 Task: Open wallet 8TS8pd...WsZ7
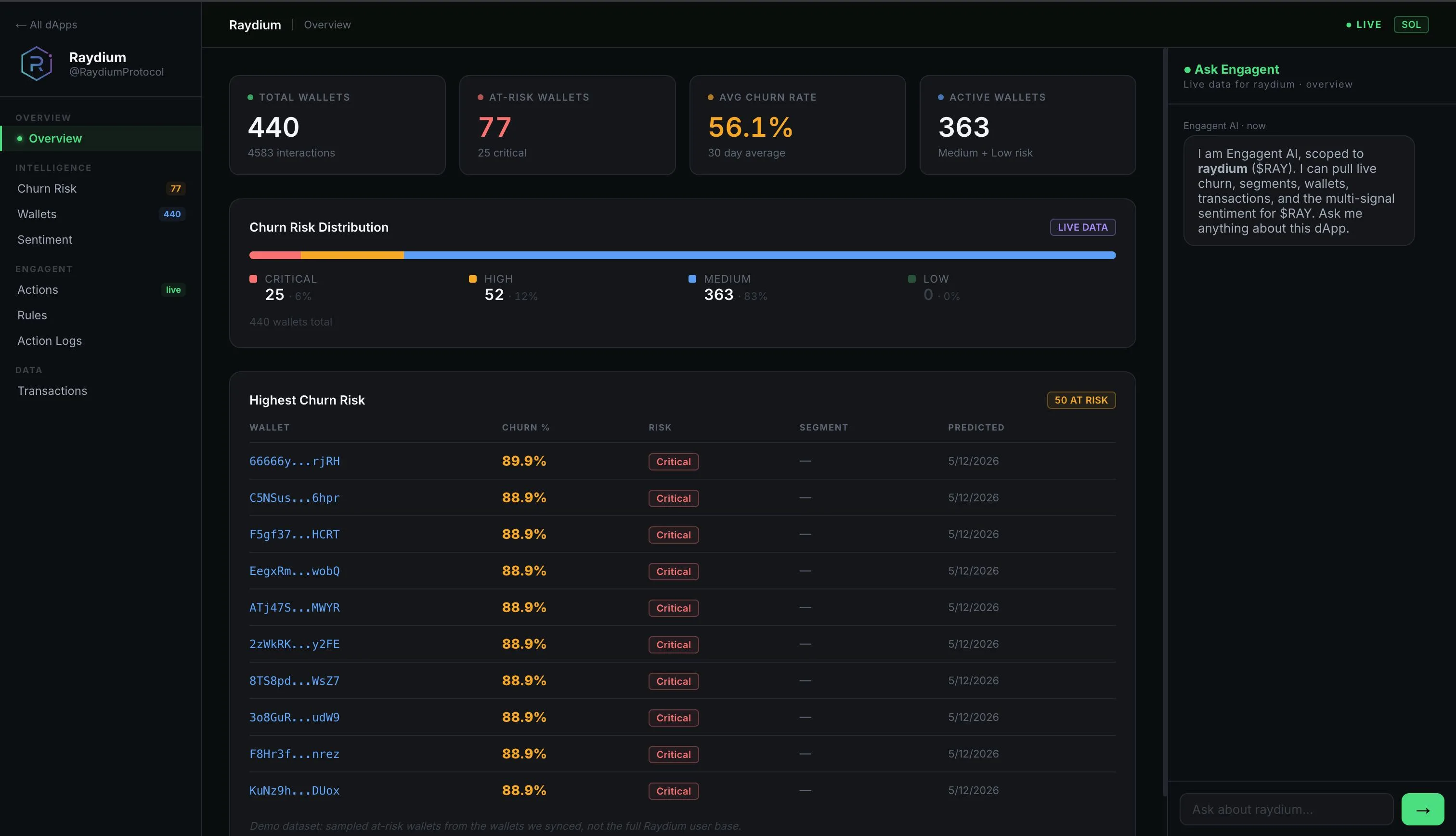(x=294, y=681)
